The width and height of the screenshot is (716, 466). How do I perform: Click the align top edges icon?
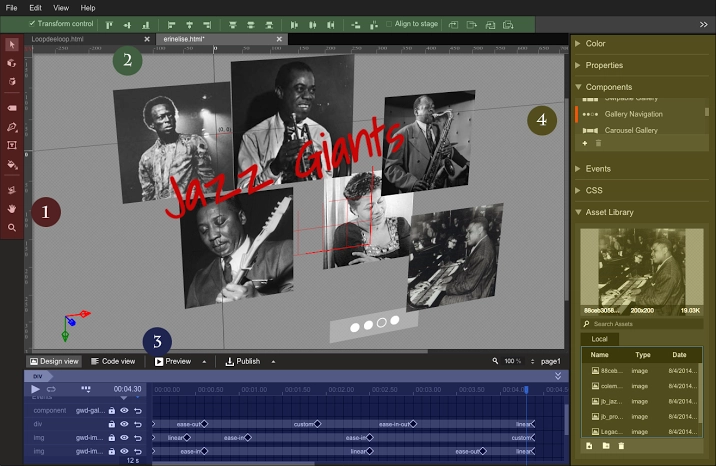(109, 25)
